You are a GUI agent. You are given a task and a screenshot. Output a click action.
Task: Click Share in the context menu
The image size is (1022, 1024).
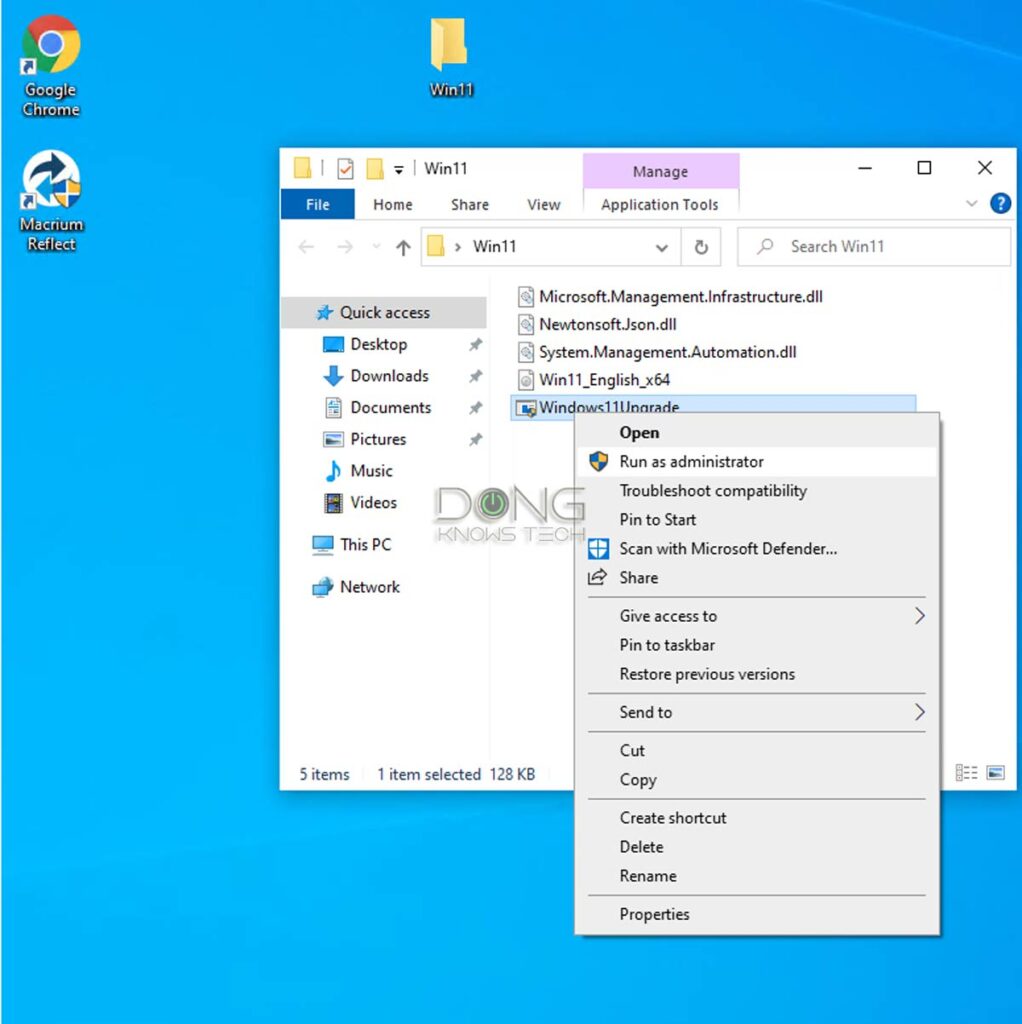click(757, 577)
